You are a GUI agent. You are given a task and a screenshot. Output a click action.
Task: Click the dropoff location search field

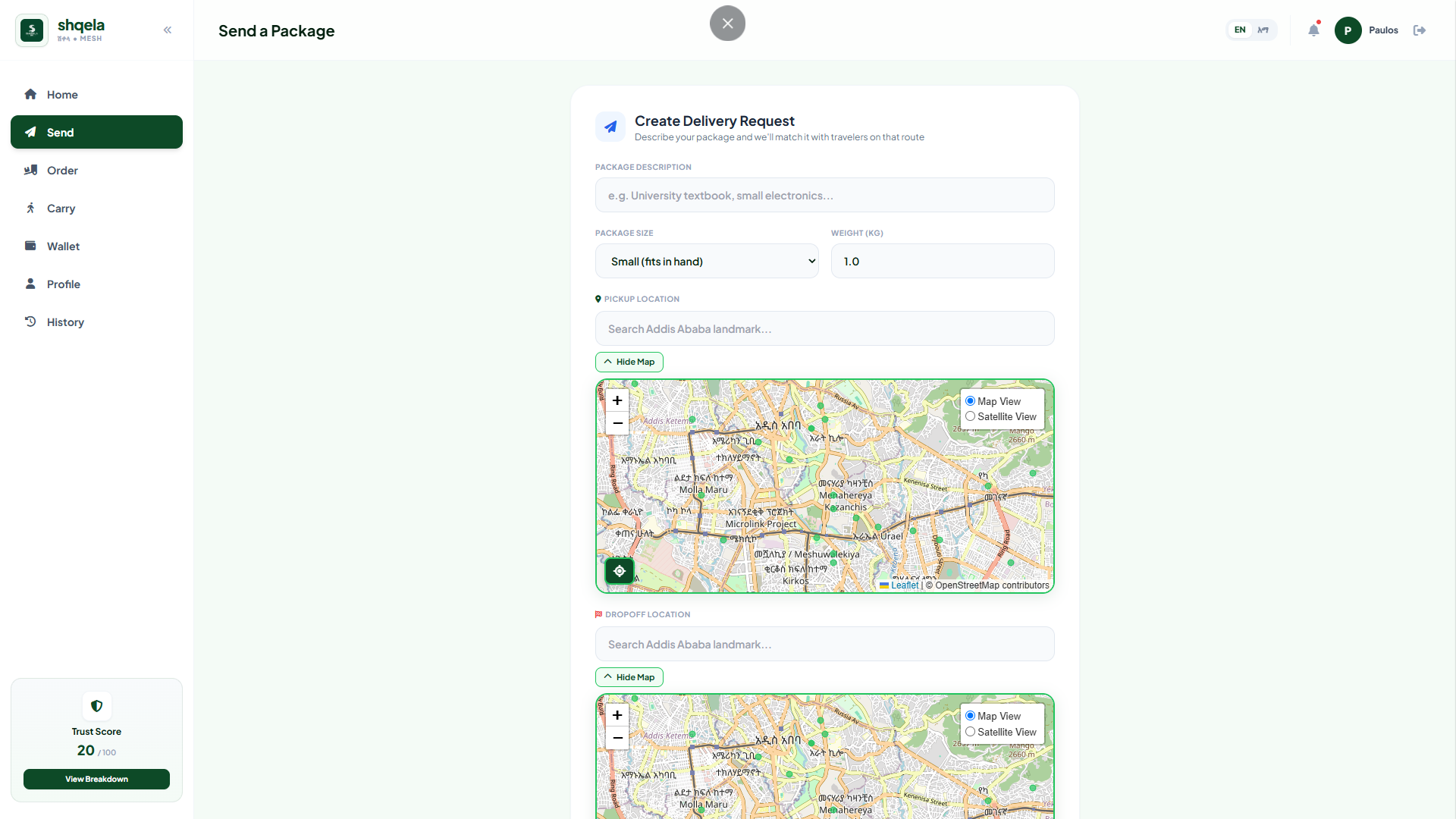tap(824, 644)
